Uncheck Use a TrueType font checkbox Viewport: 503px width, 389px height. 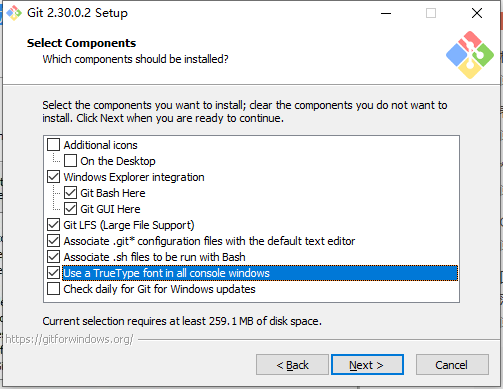[53, 273]
